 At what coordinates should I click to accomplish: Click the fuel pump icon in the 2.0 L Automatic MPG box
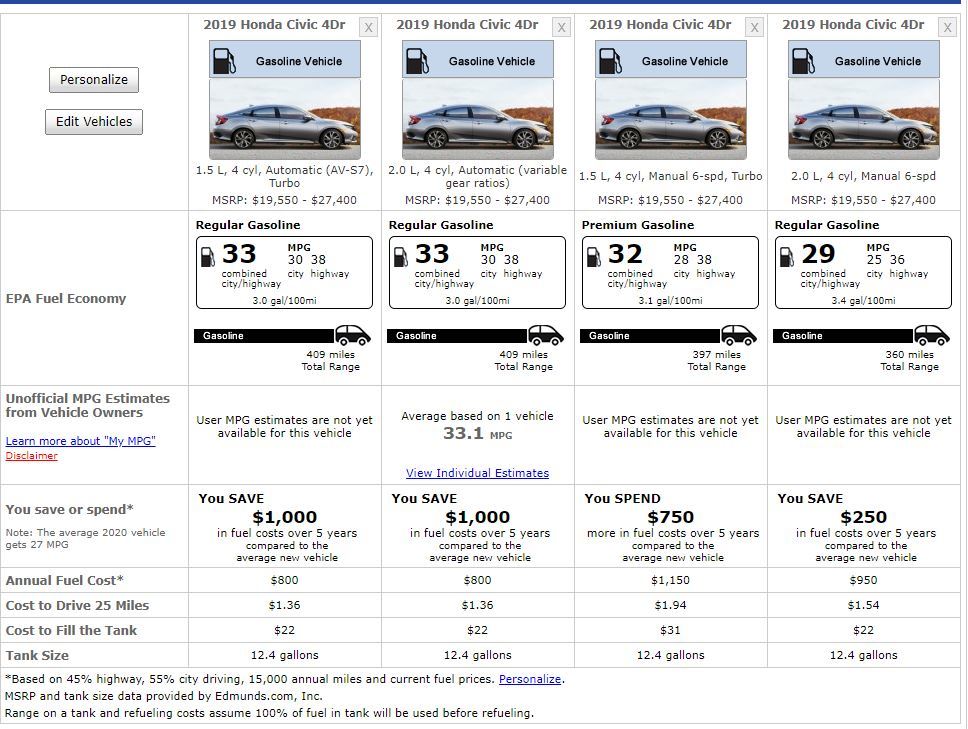[x=401, y=257]
